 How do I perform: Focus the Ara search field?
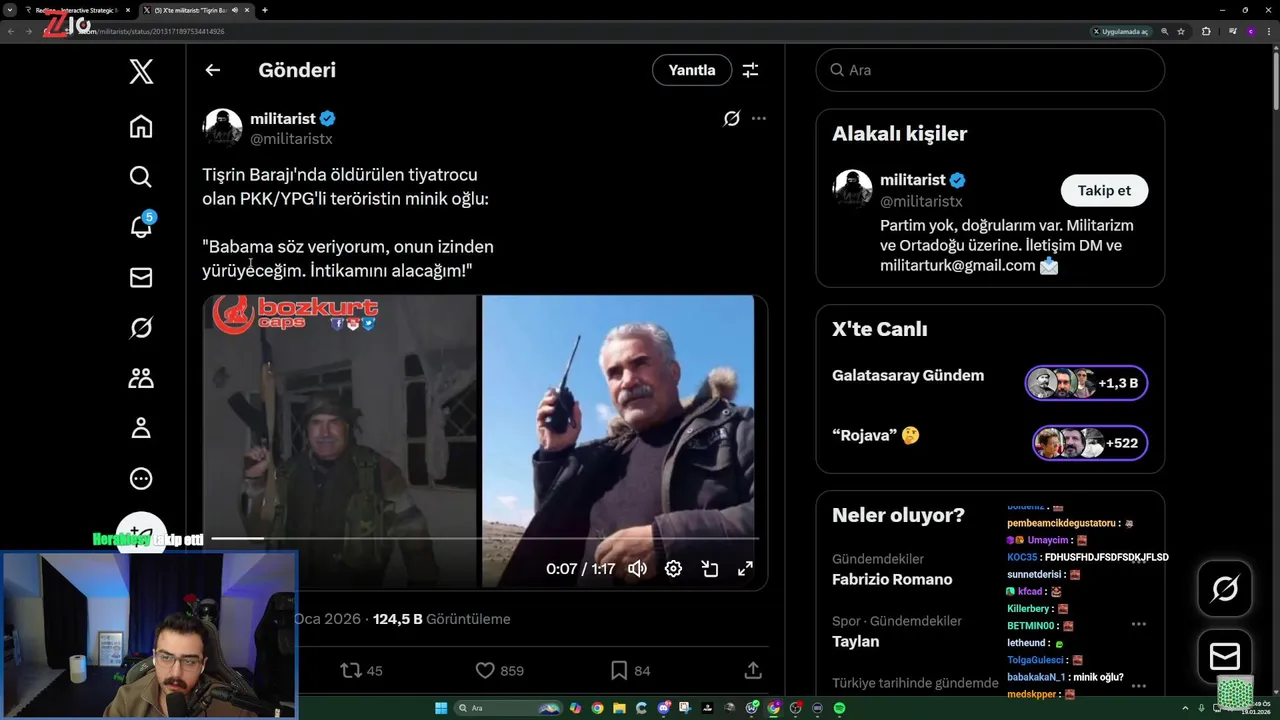click(990, 70)
